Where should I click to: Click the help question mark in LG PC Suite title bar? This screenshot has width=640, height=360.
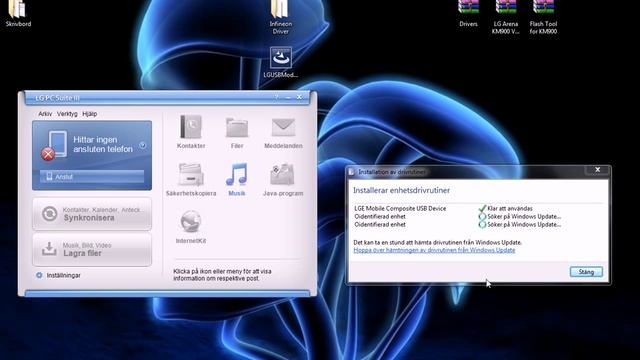click(x=276, y=97)
